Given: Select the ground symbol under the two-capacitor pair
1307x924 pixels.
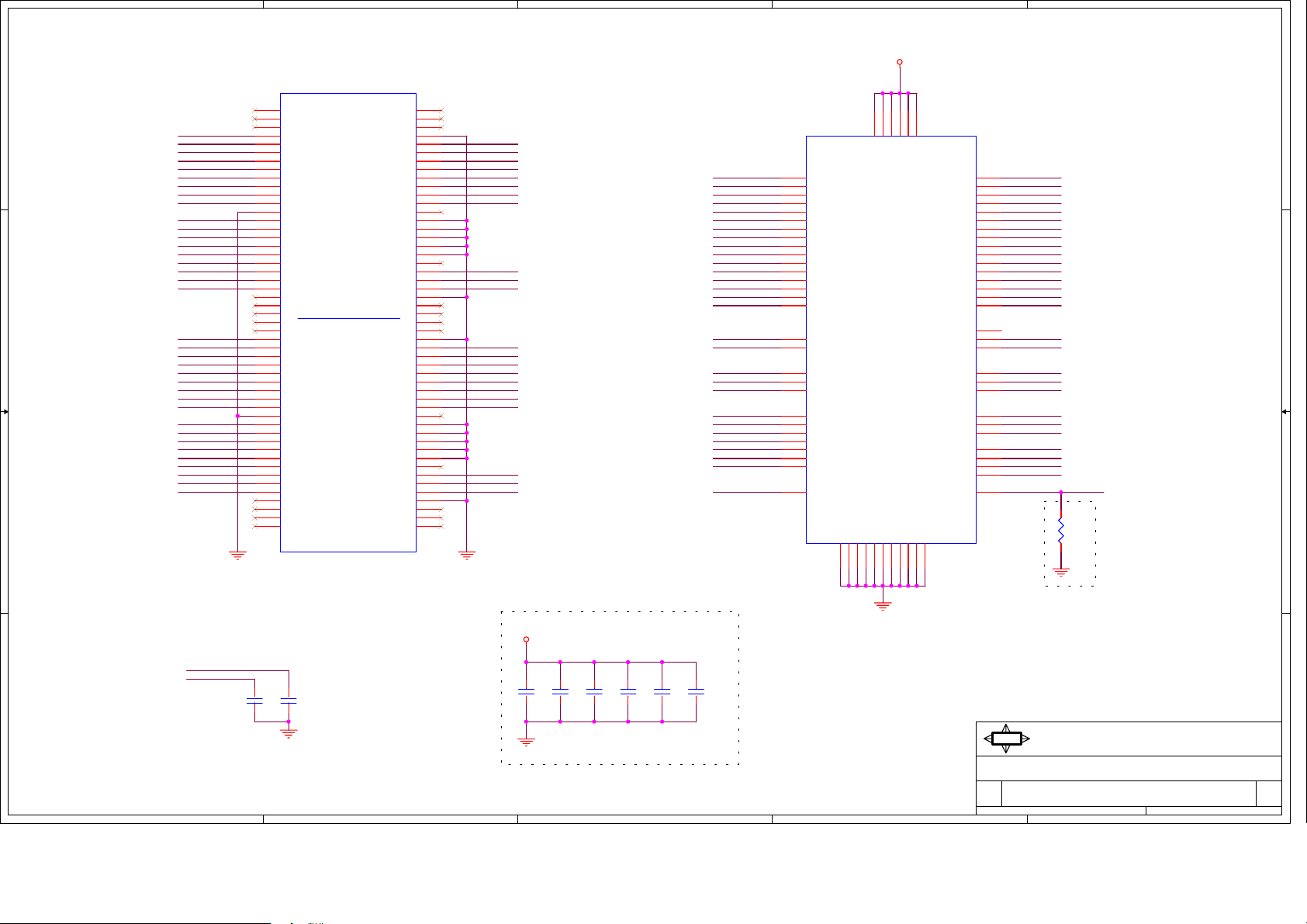Looking at the screenshot, I should pyautogui.click(x=289, y=733).
